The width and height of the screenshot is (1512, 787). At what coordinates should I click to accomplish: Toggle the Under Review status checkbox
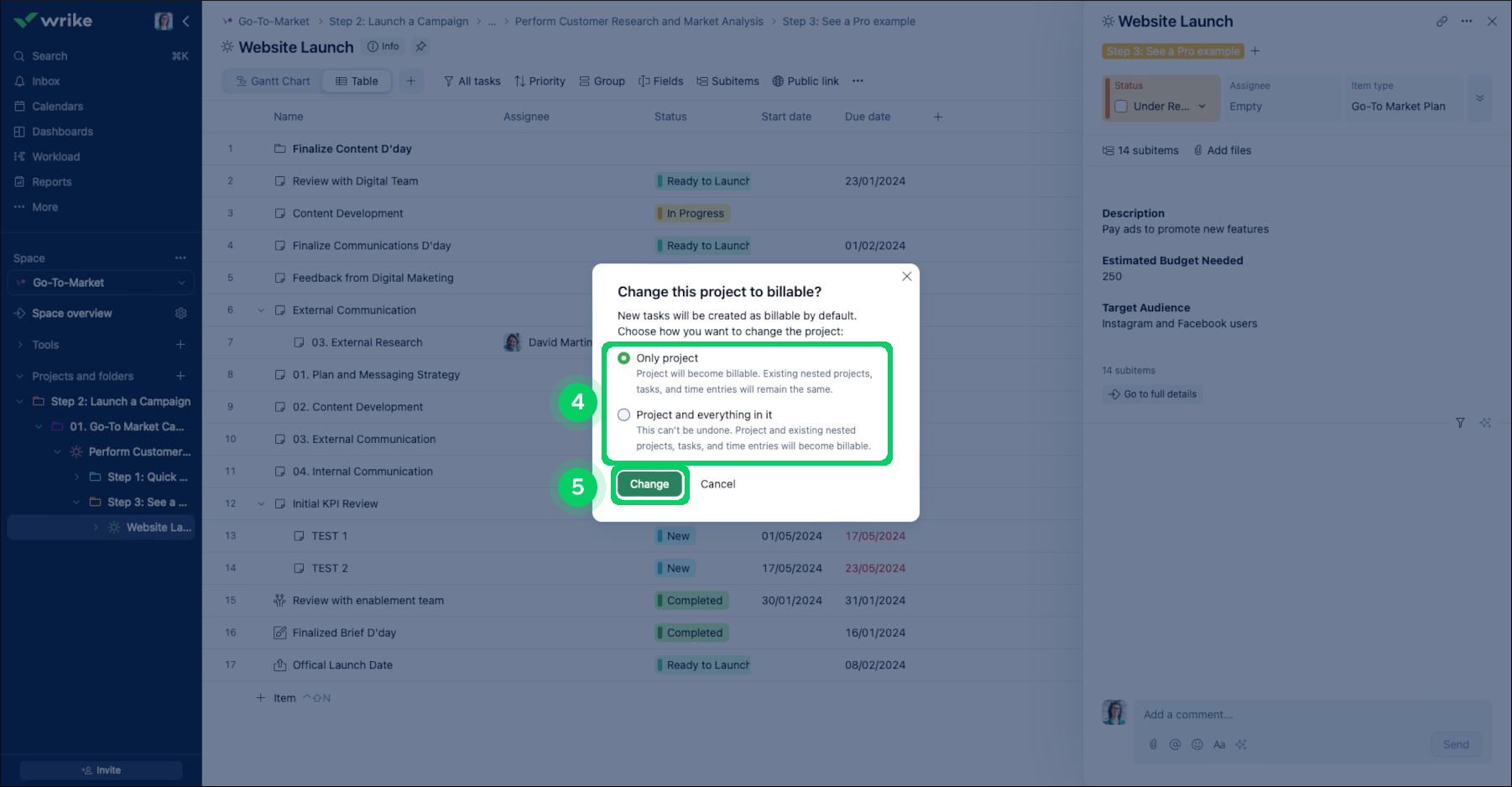point(1121,107)
